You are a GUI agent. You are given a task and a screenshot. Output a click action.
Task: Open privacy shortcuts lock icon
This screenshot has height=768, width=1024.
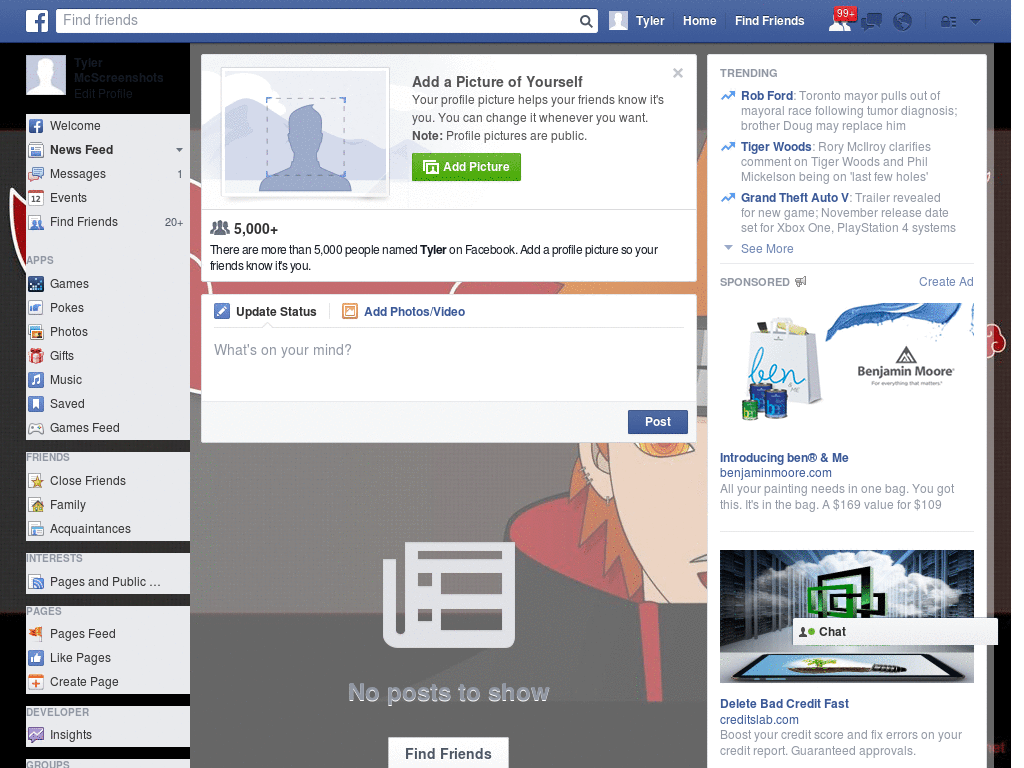[x=948, y=22]
